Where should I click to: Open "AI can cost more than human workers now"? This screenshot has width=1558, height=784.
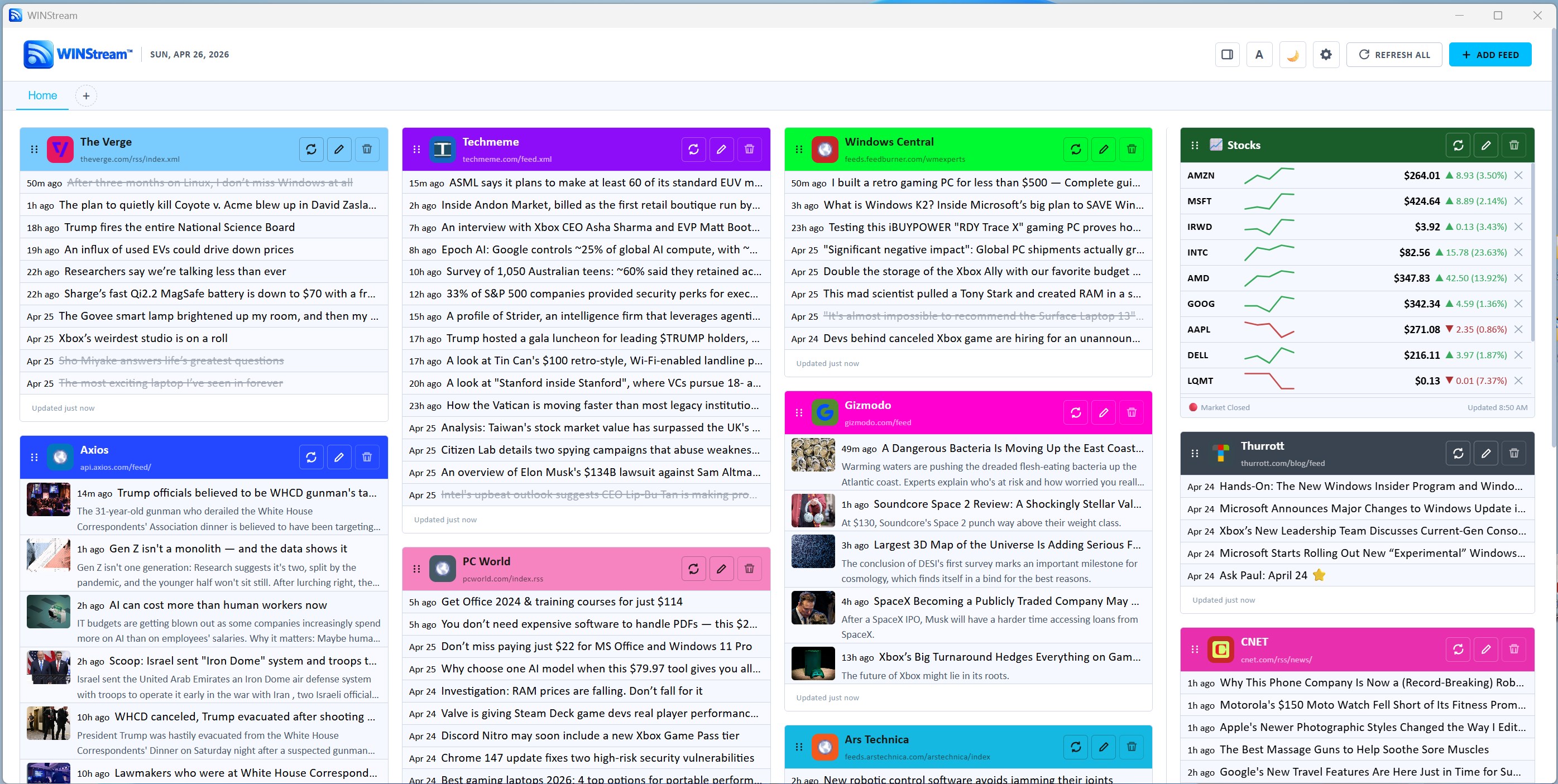click(218, 605)
